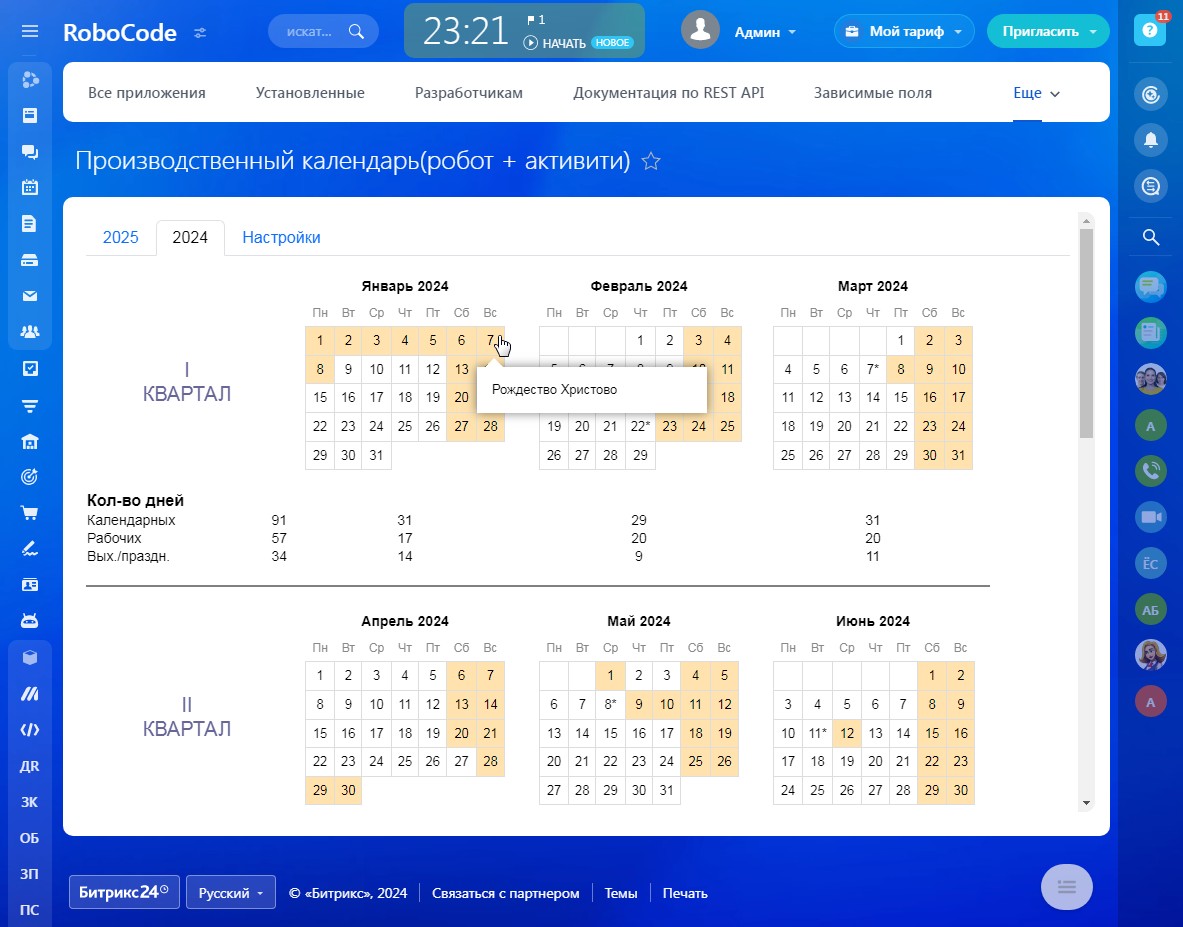Screen dimensions: 1183x927
Task: Click 7* in Март 2024
Action: pyautogui.click(x=873, y=369)
